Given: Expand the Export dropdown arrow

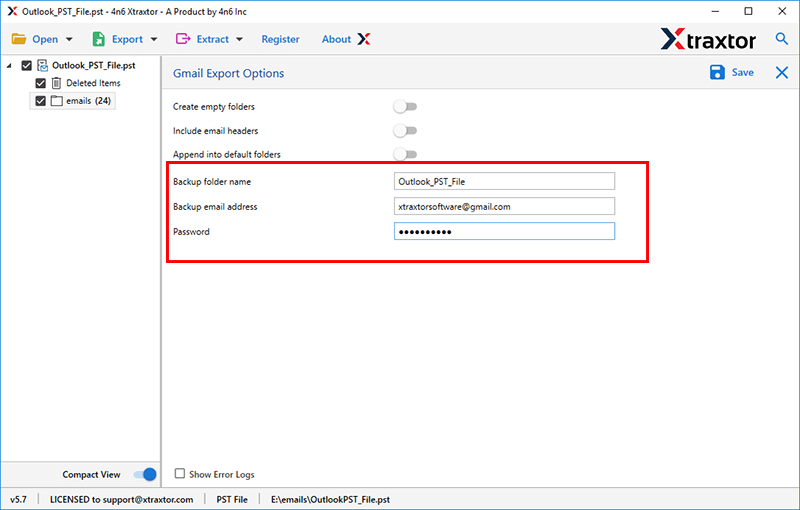Looking at the screenshot, I should point(154,39).
